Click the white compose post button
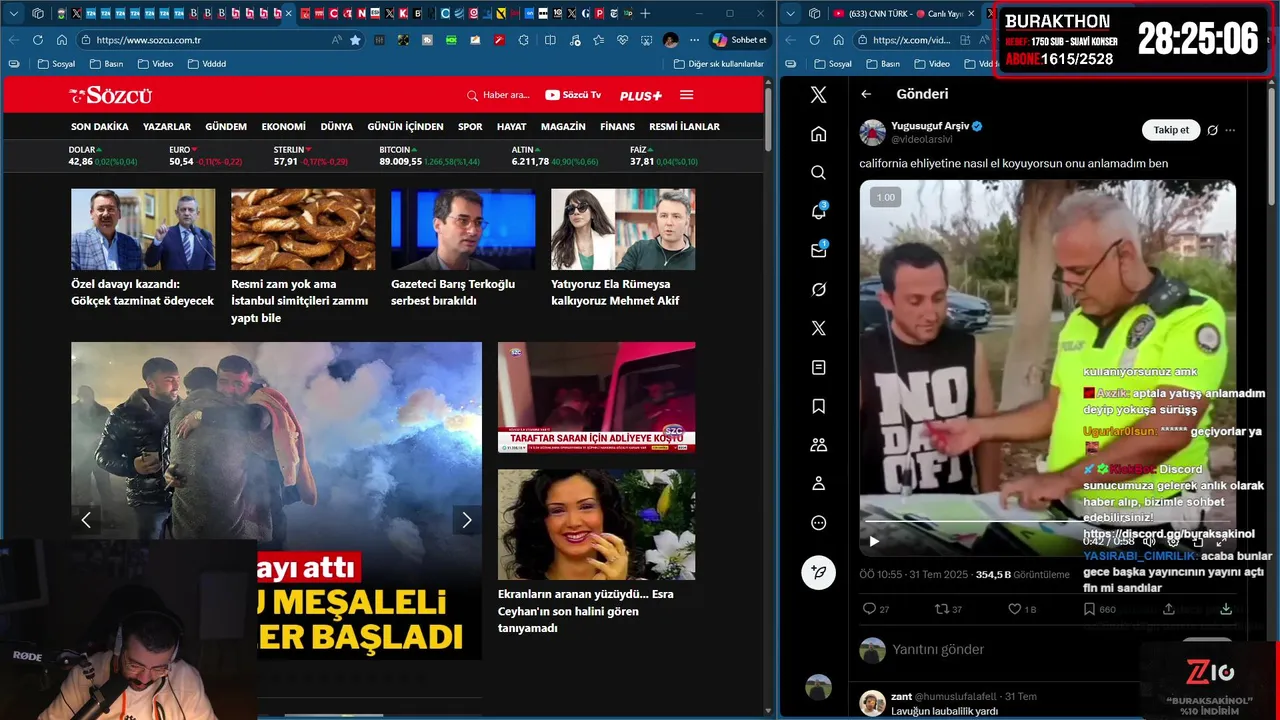The height and width of the screenshot is (720, 1280). (x=818, y=572)
